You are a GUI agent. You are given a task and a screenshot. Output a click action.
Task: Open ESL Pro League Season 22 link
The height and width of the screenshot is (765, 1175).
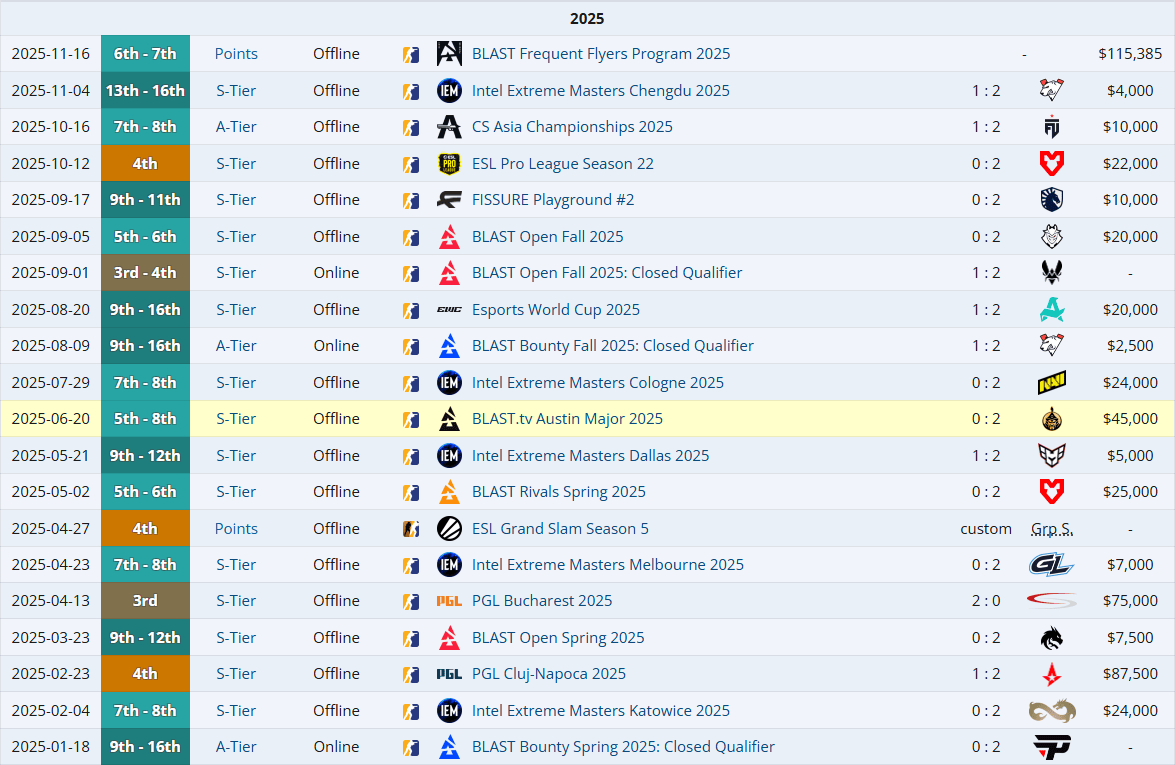point(563,163)
